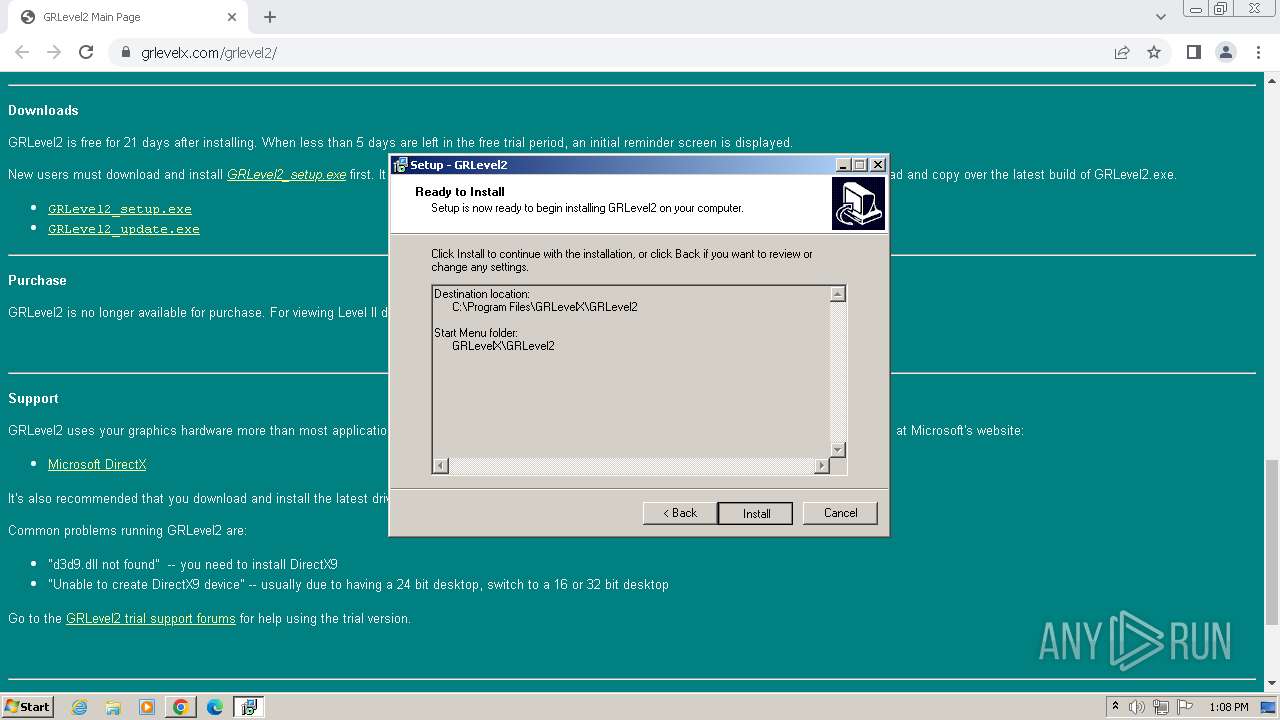Open the Action Center flag icon
The width and height of the screenshot is (1280, 720).
pyautogui.click(x=1185, y=707)
